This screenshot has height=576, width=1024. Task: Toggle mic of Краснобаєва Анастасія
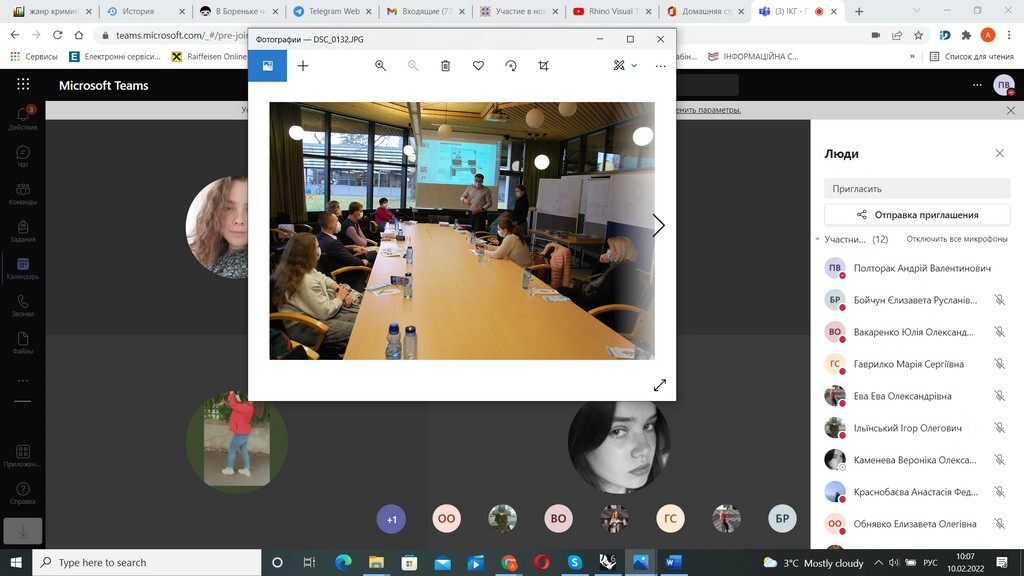coord(999,492)
